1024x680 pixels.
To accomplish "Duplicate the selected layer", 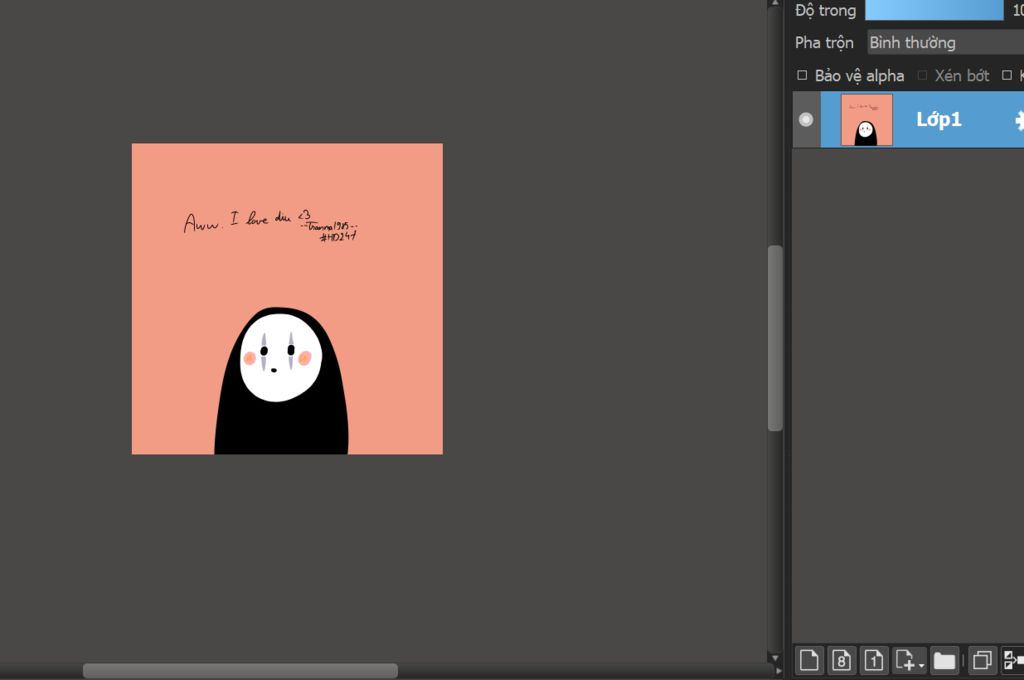I will tap(982, 660).
